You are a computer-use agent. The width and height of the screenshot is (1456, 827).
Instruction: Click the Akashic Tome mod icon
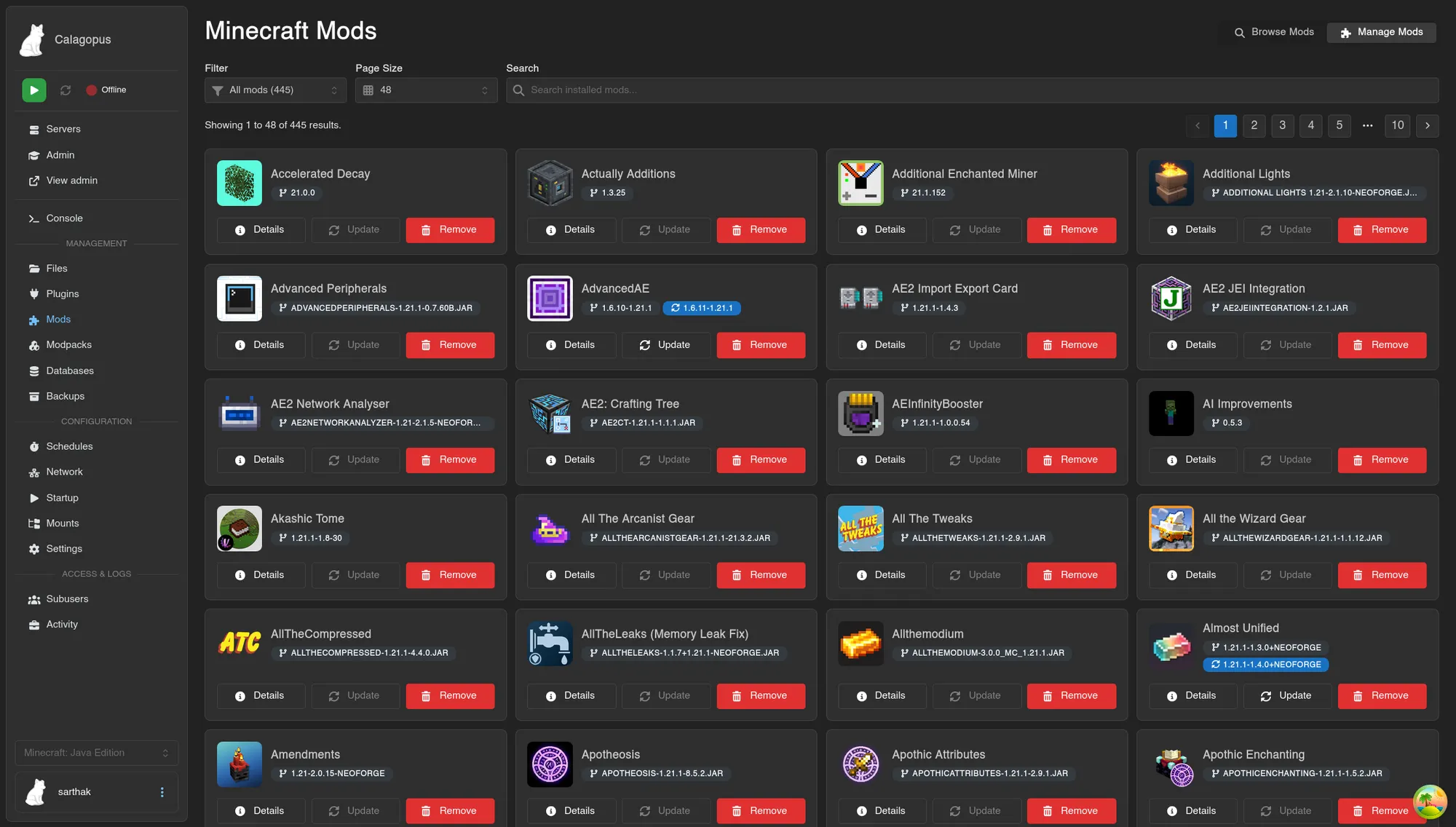click(240, 529)
